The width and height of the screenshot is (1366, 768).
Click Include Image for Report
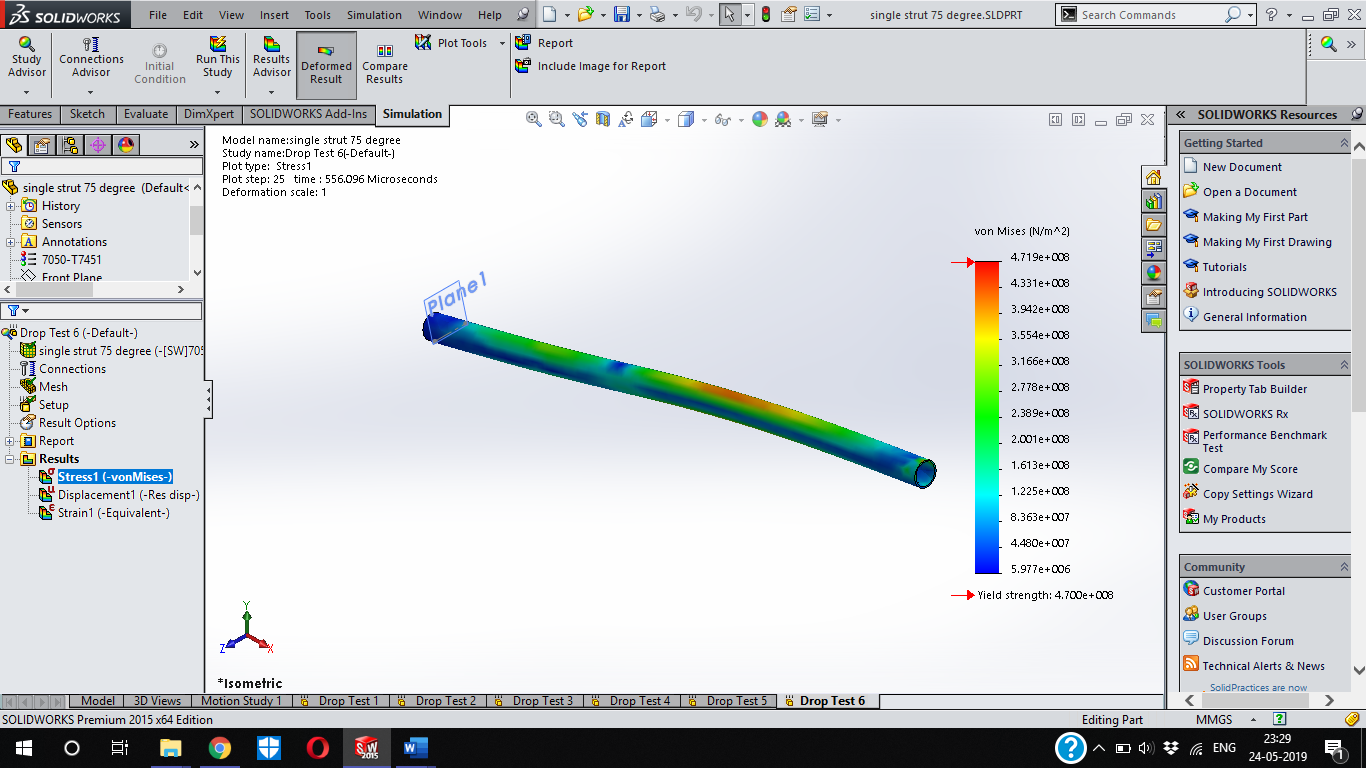point(590,66)
